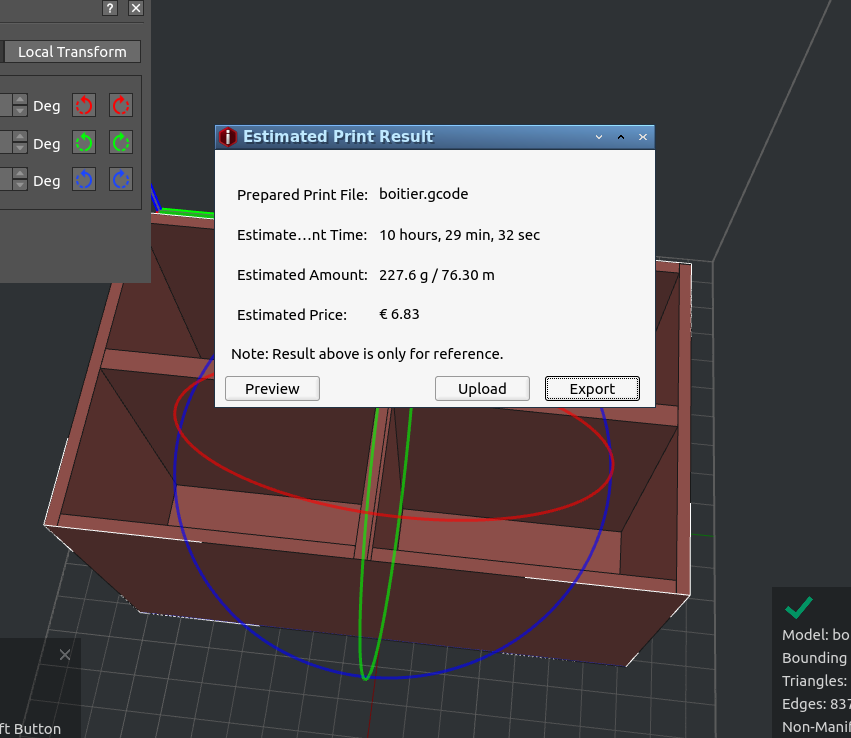Decrease the blue axis degree value
Screen dimensions: 851x738
coord(20,185)
